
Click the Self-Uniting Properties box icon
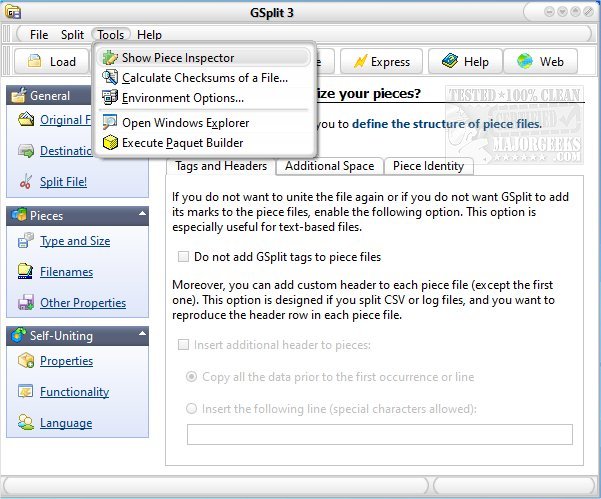(x=26, y=360)
